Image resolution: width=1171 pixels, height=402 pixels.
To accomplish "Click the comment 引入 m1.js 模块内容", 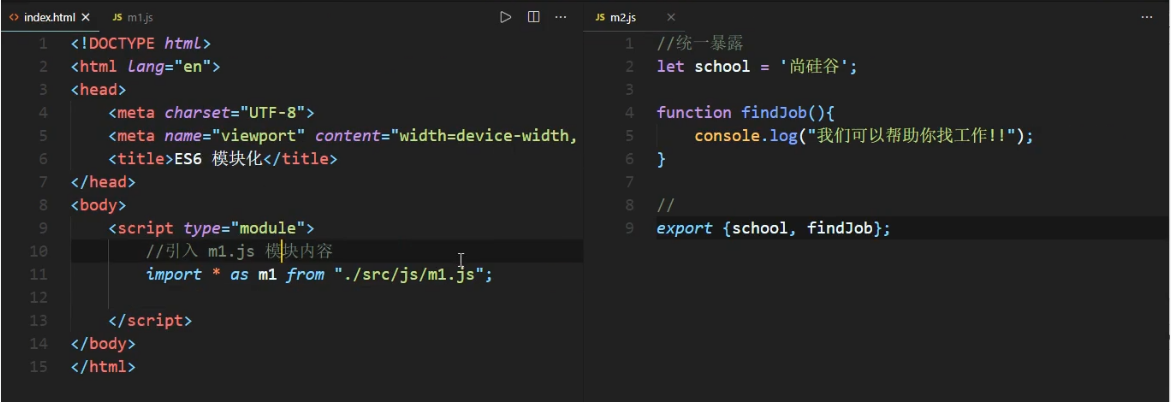I will click(x=239, y=251).
